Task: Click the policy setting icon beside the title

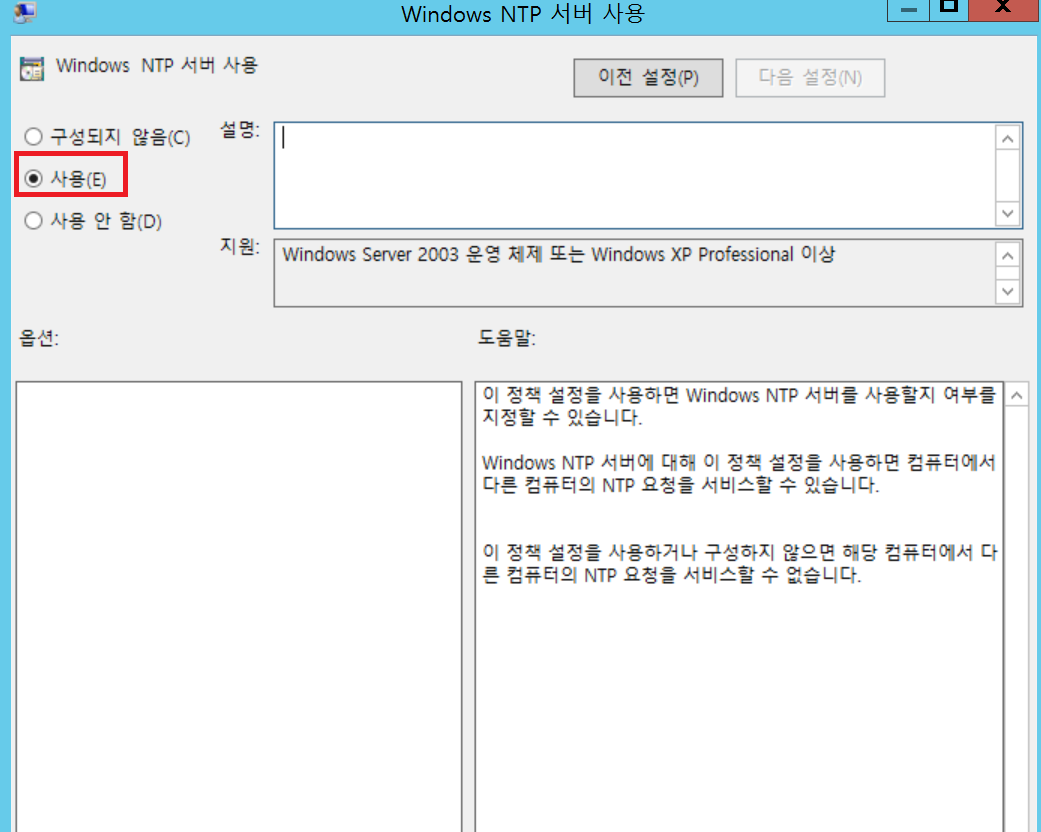Action: coord(31,68)
